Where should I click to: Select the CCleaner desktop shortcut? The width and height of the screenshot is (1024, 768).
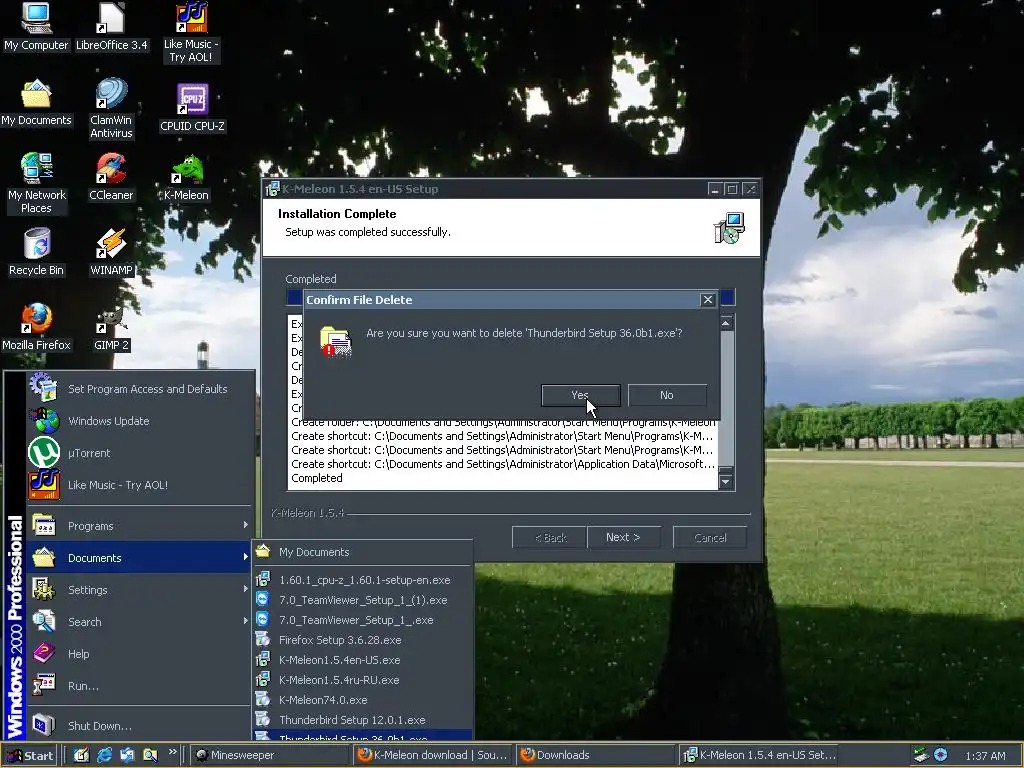pyautogui.click(x=111, y=177)
